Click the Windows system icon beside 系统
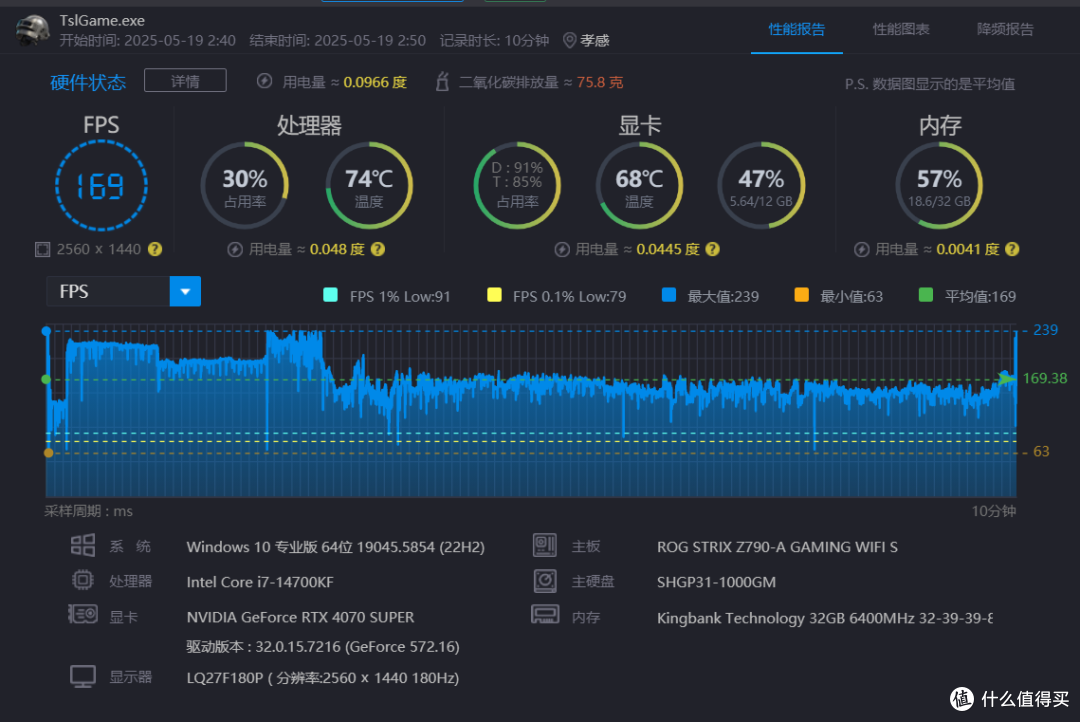The width and height of the screenshot is (1080, 722). click(x=83, y=546)
